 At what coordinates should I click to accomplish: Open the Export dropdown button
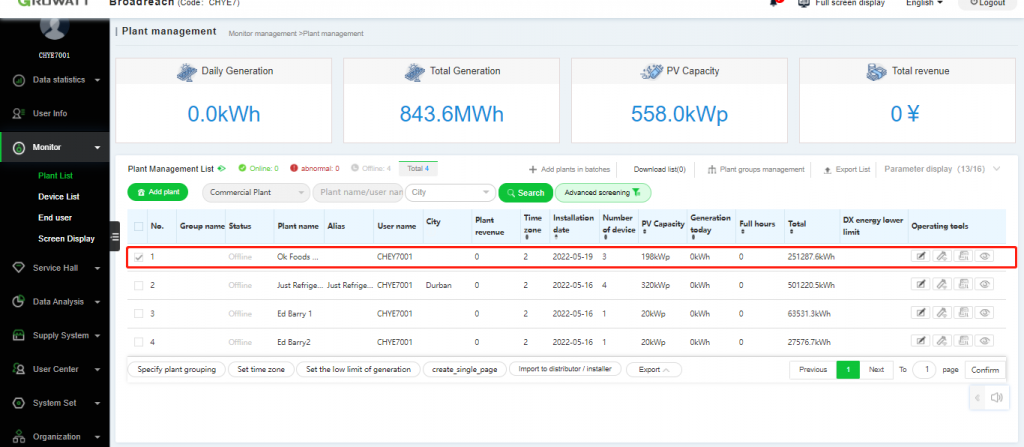pos(654,370)
